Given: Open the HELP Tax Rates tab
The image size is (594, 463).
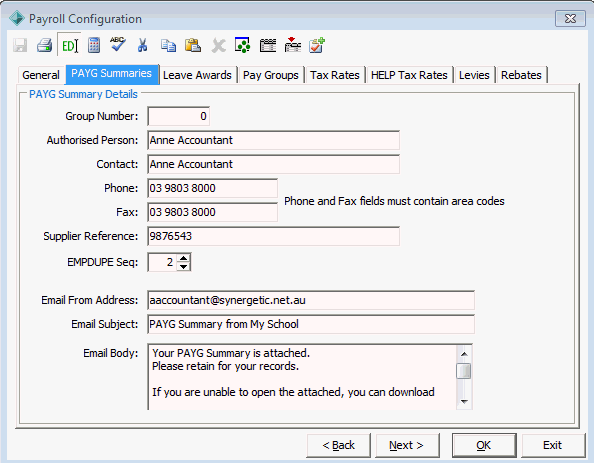Looking at the screenshot, I should coord(409,75).
